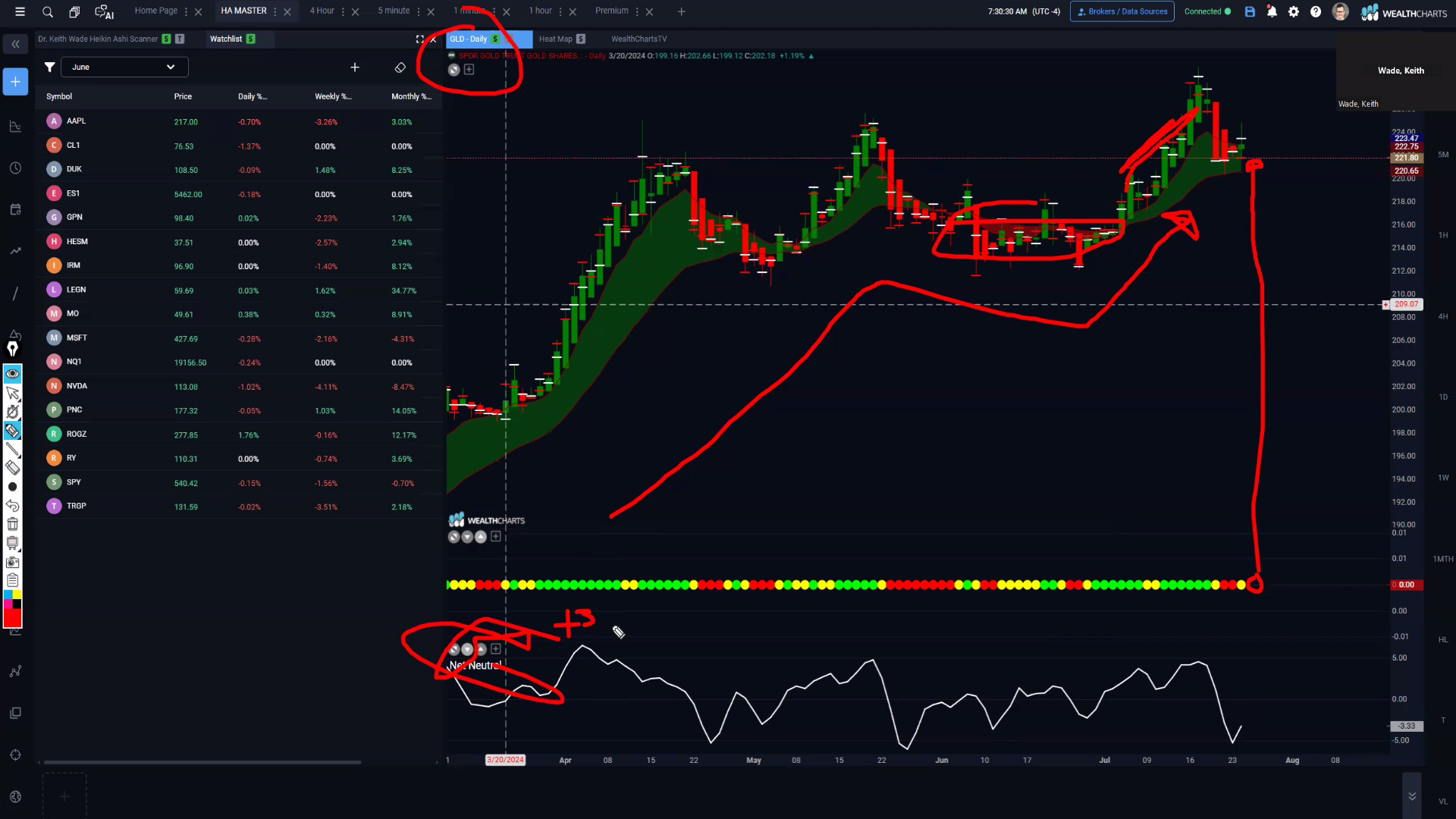1456x819 pixels.
Task: Maximize the watchlist panel
Action: [419, 39]
